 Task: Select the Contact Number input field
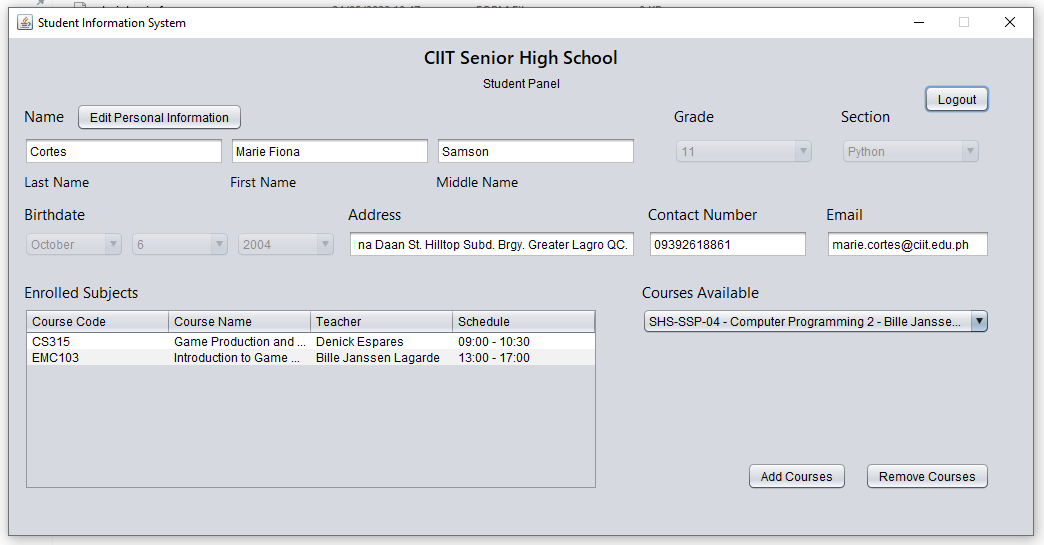pos(727,245)
